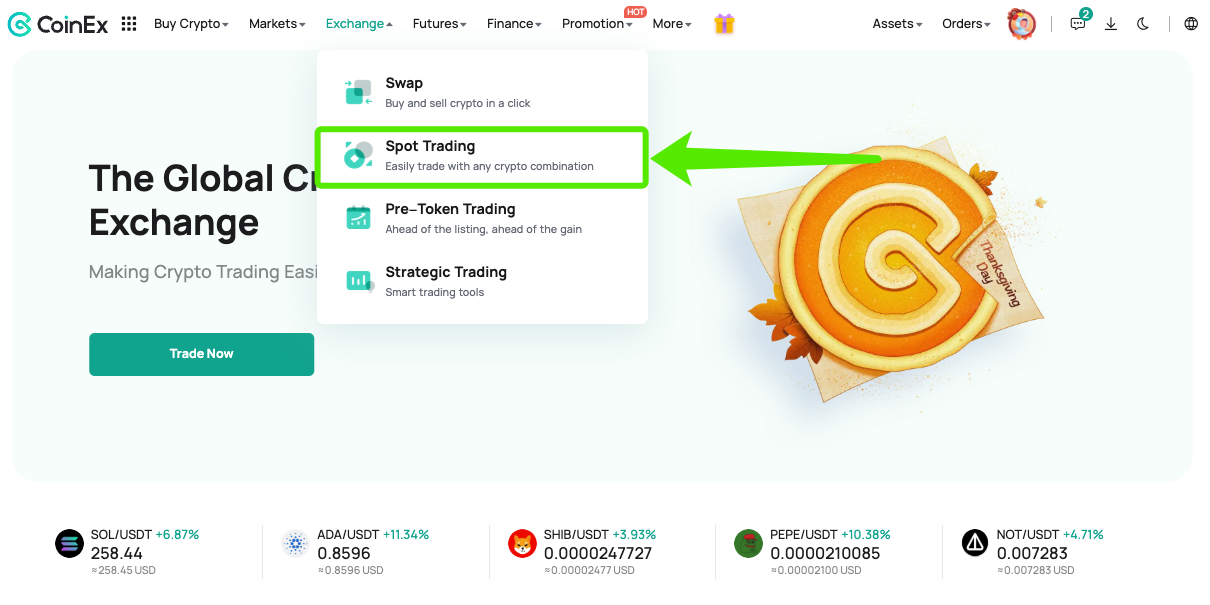Click the ADA +11.34% change value
This screenshot has width=1210, height=605.
(x=406, y=535)
